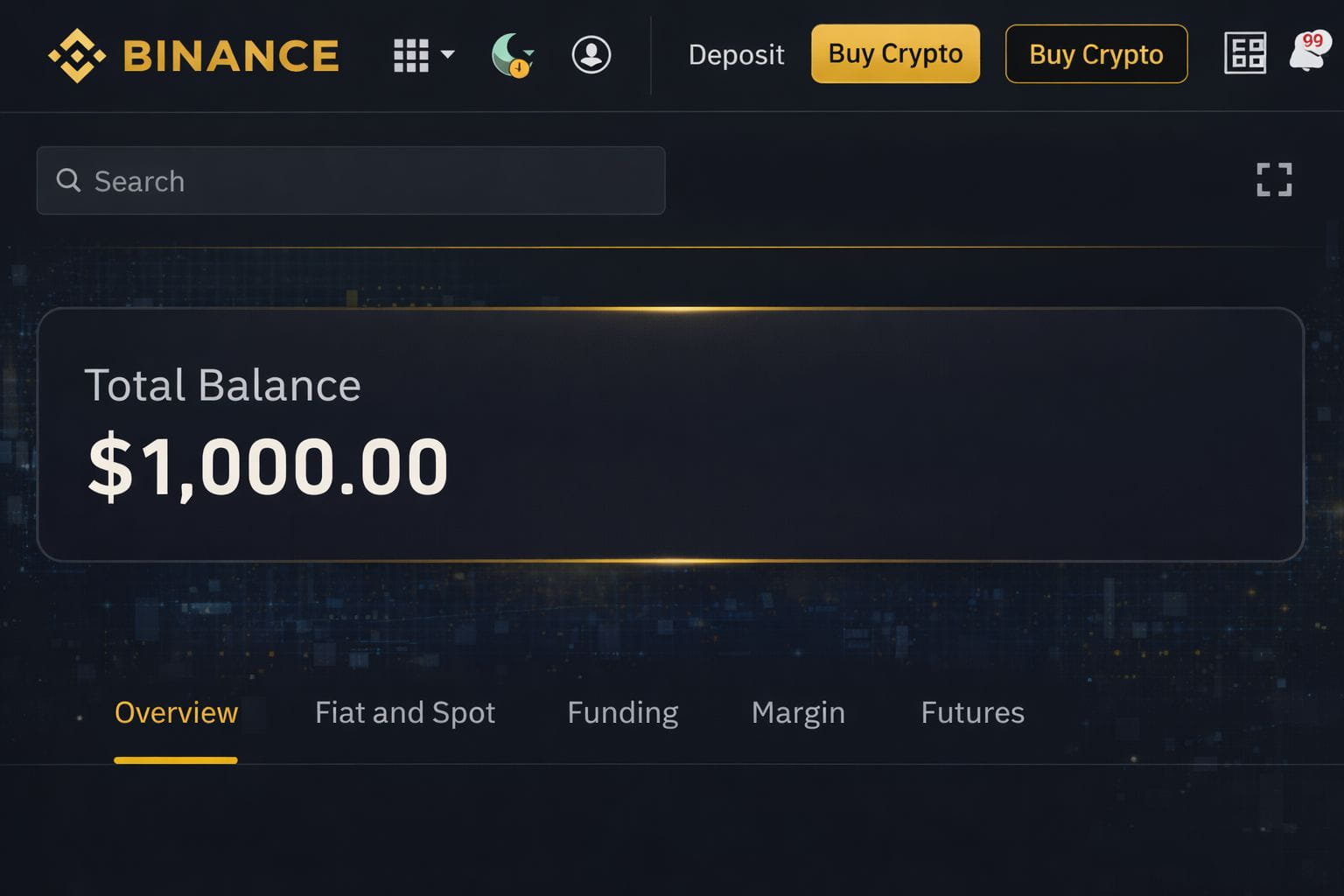Switch to the Overview tab
1344x896 pixels.
176,712
